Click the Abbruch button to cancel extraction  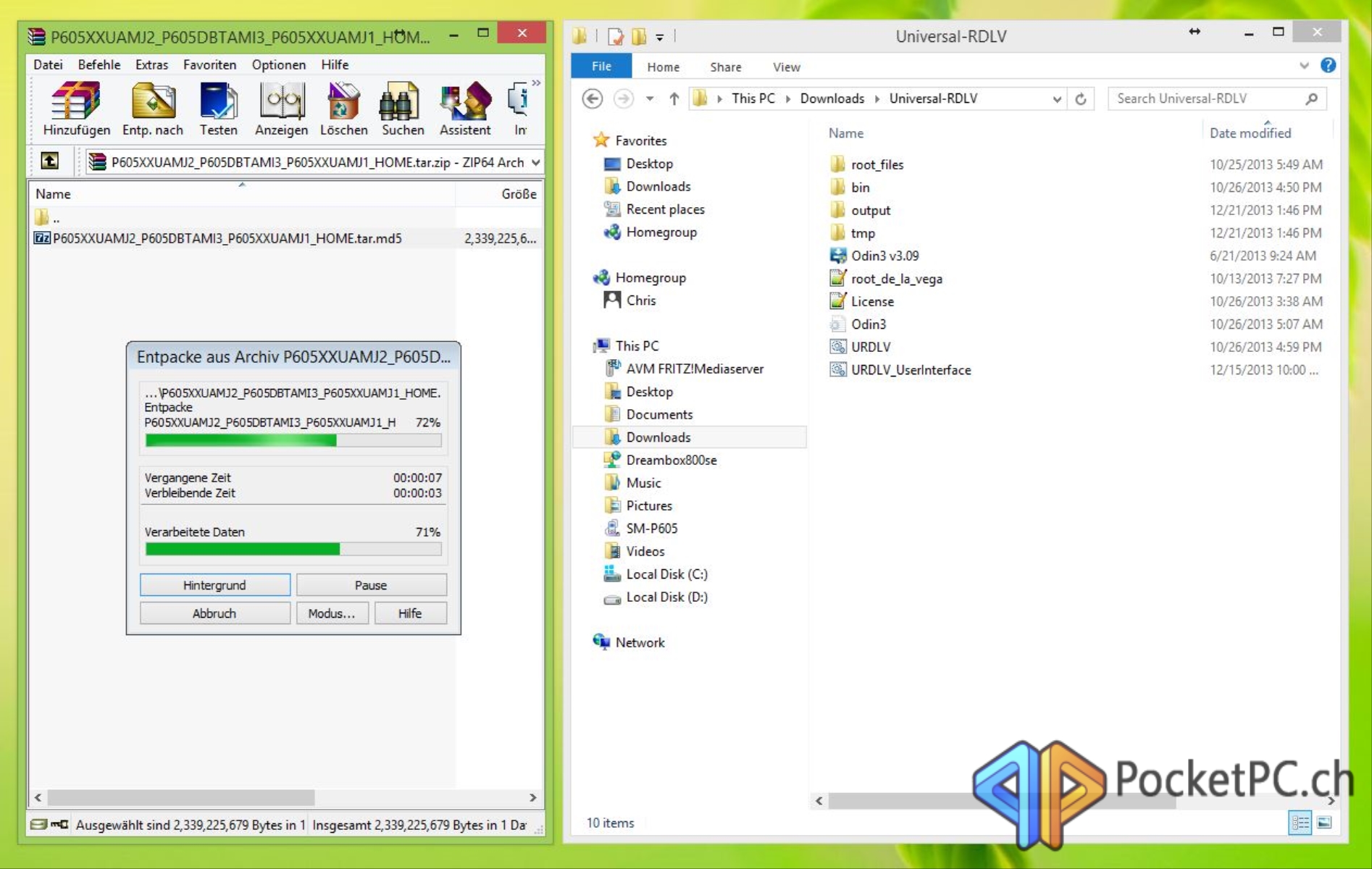point(214,613)
